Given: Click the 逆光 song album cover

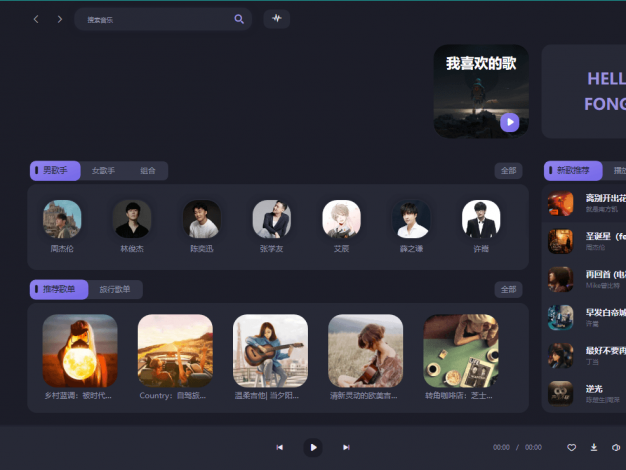Looking at the screenshot, I should click(x=561, y=393).
